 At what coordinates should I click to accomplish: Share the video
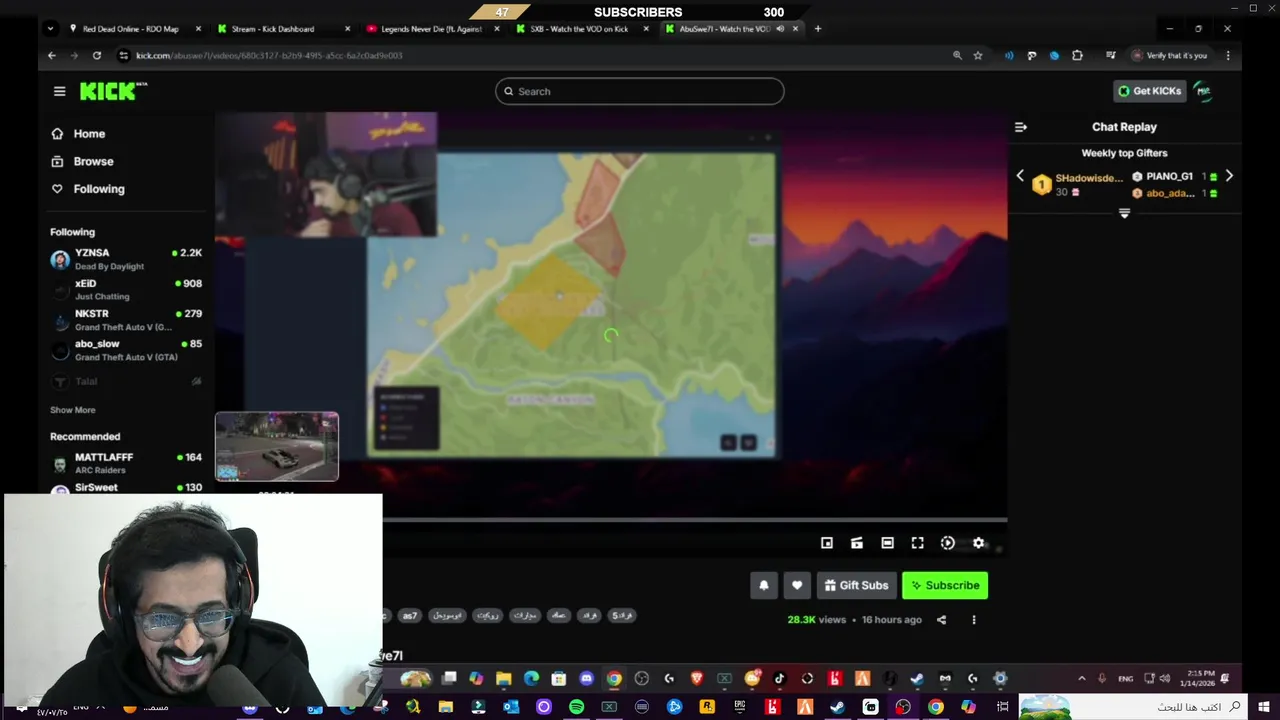[x=941, y=620]
